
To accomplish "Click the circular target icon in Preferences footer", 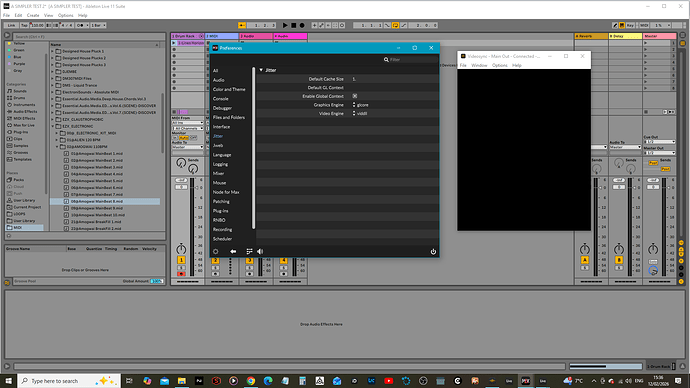I will pos(216,252).
